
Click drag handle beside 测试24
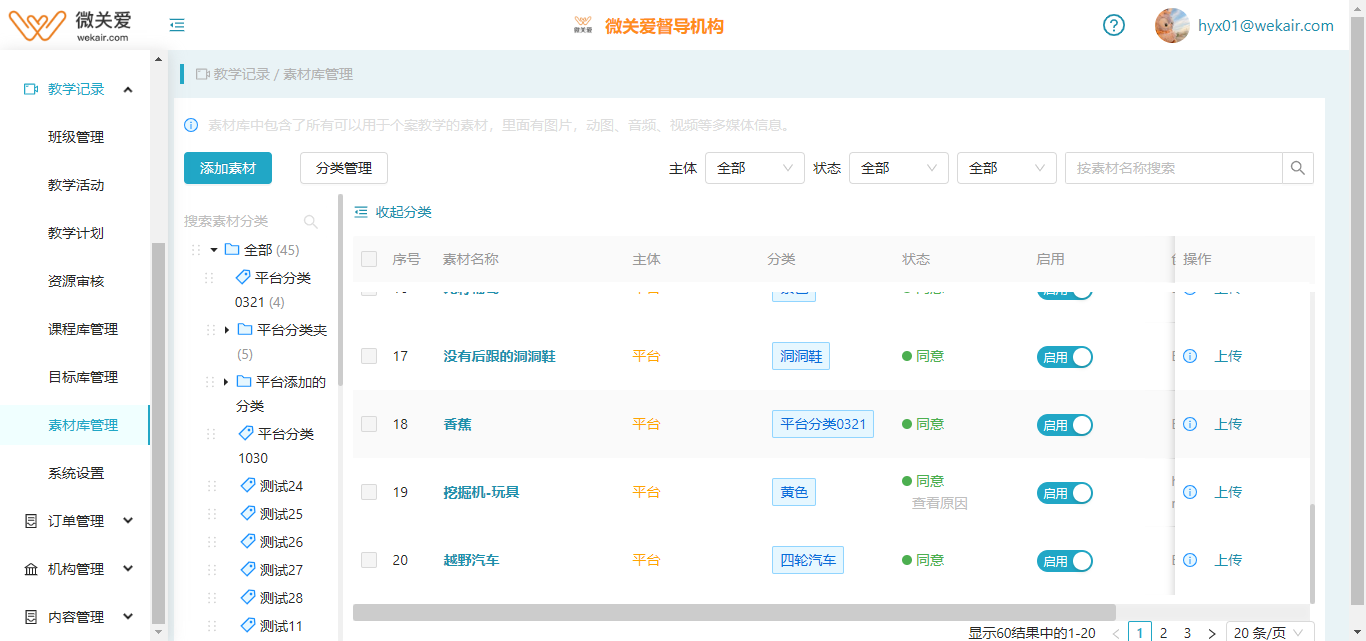211,486
